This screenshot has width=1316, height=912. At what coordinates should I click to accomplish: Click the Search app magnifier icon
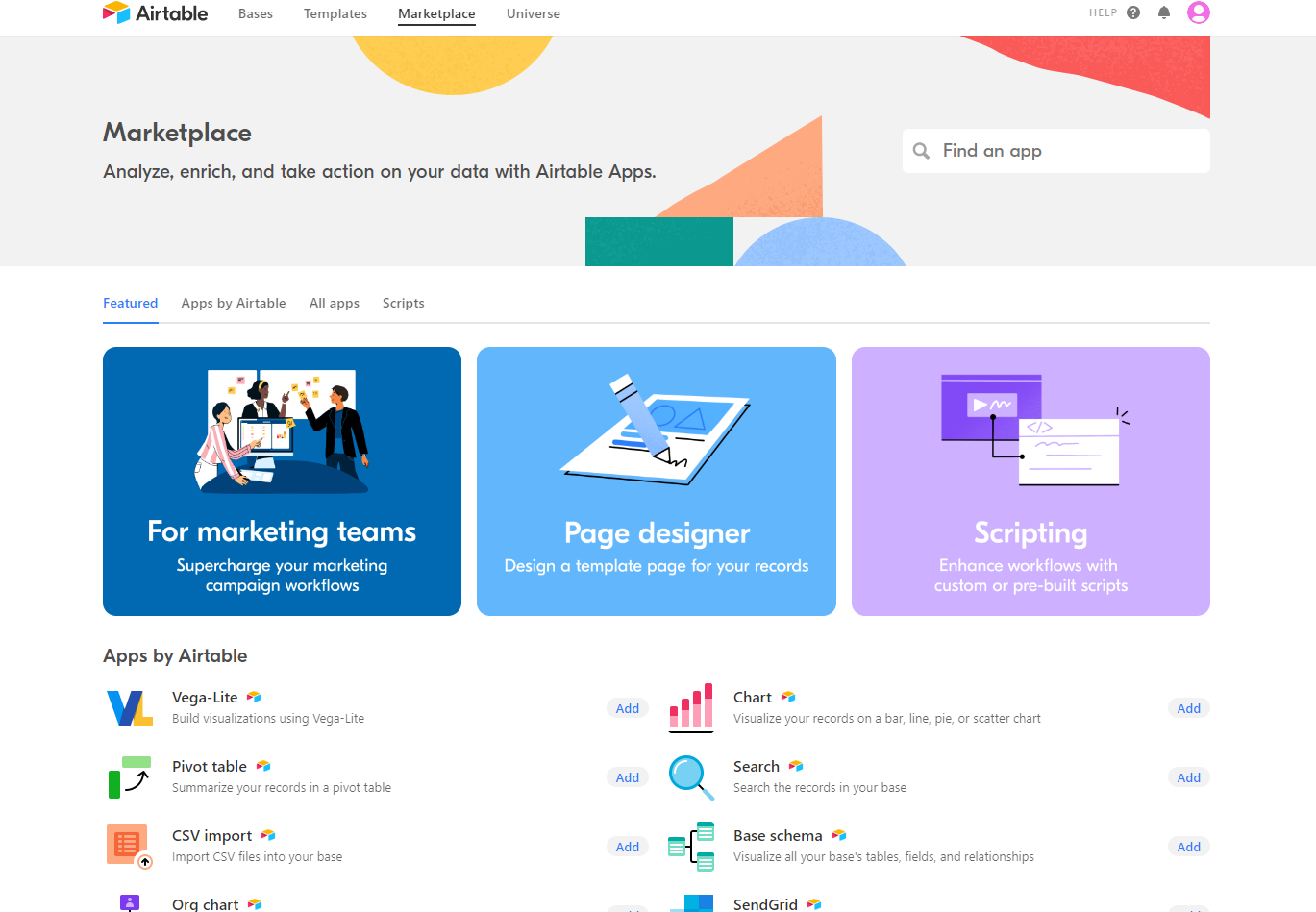tap(691, 777)
